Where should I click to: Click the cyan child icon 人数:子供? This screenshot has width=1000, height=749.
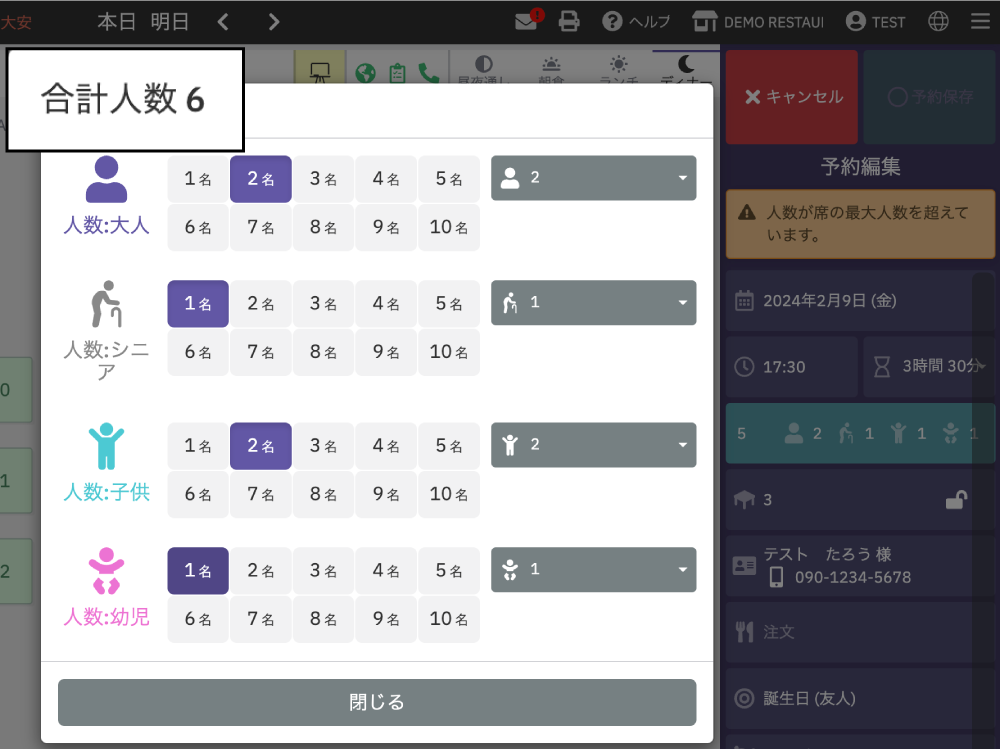coord(107,446)
